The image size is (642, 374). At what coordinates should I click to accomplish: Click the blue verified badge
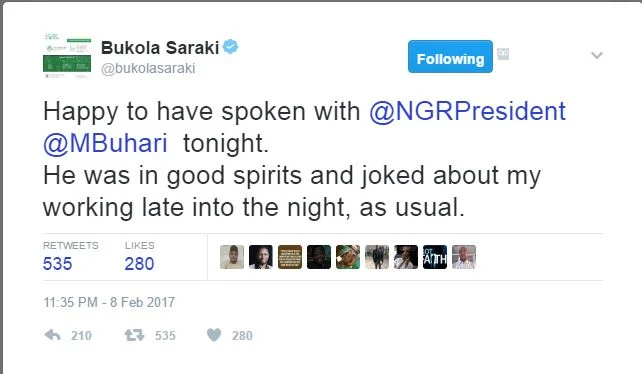click(x=231, y=46)
